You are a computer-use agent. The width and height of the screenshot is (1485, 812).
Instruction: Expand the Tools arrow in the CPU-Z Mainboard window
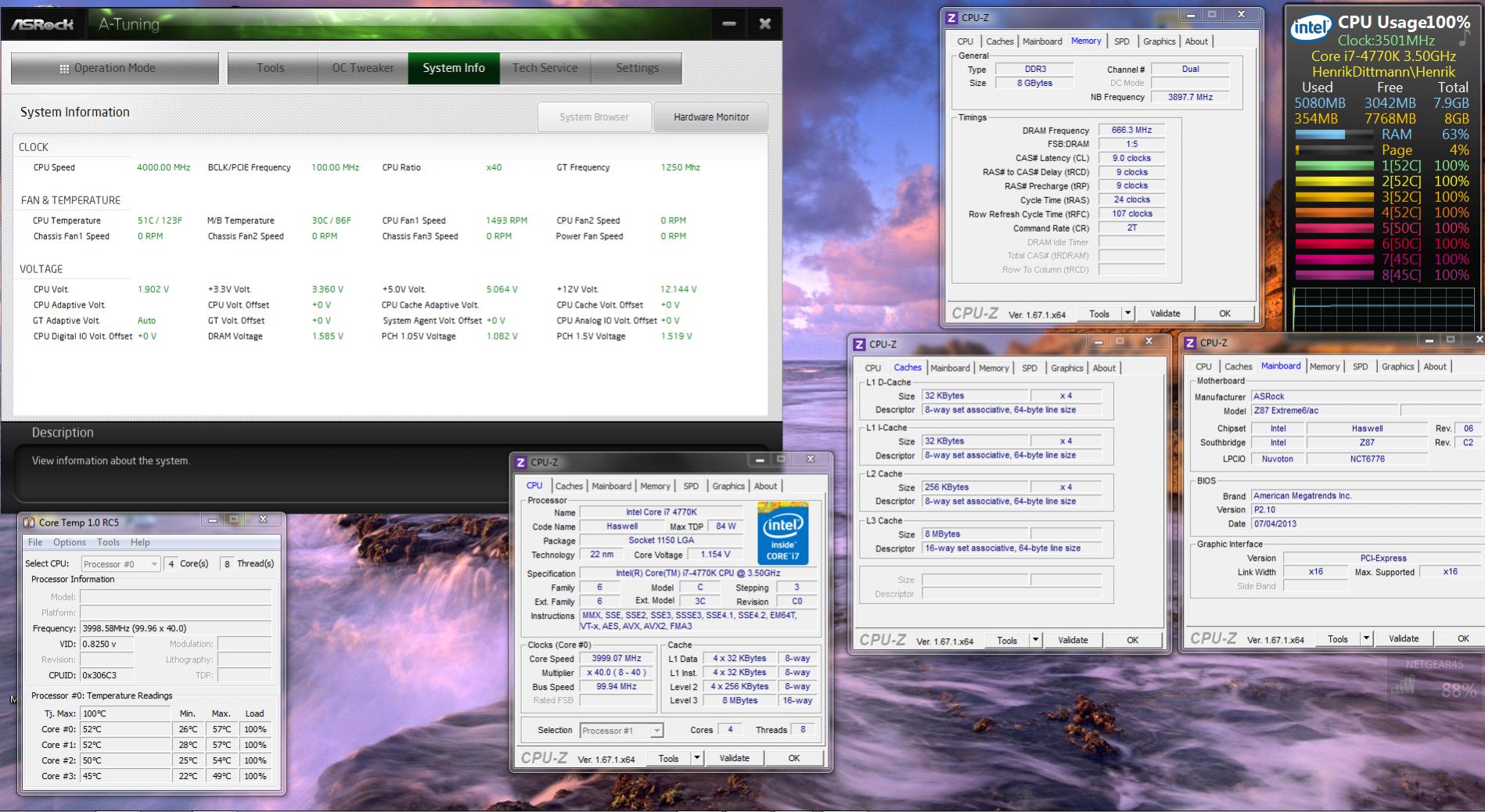(x=1366, y=638)
